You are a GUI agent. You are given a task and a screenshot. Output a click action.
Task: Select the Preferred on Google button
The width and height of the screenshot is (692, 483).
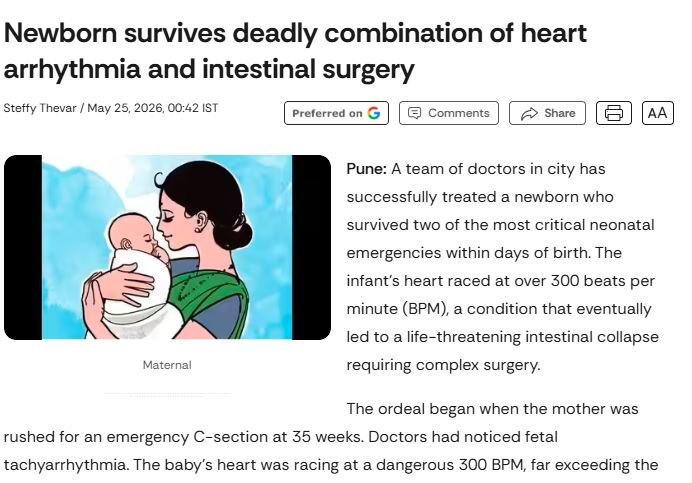[x=336, y=113]
